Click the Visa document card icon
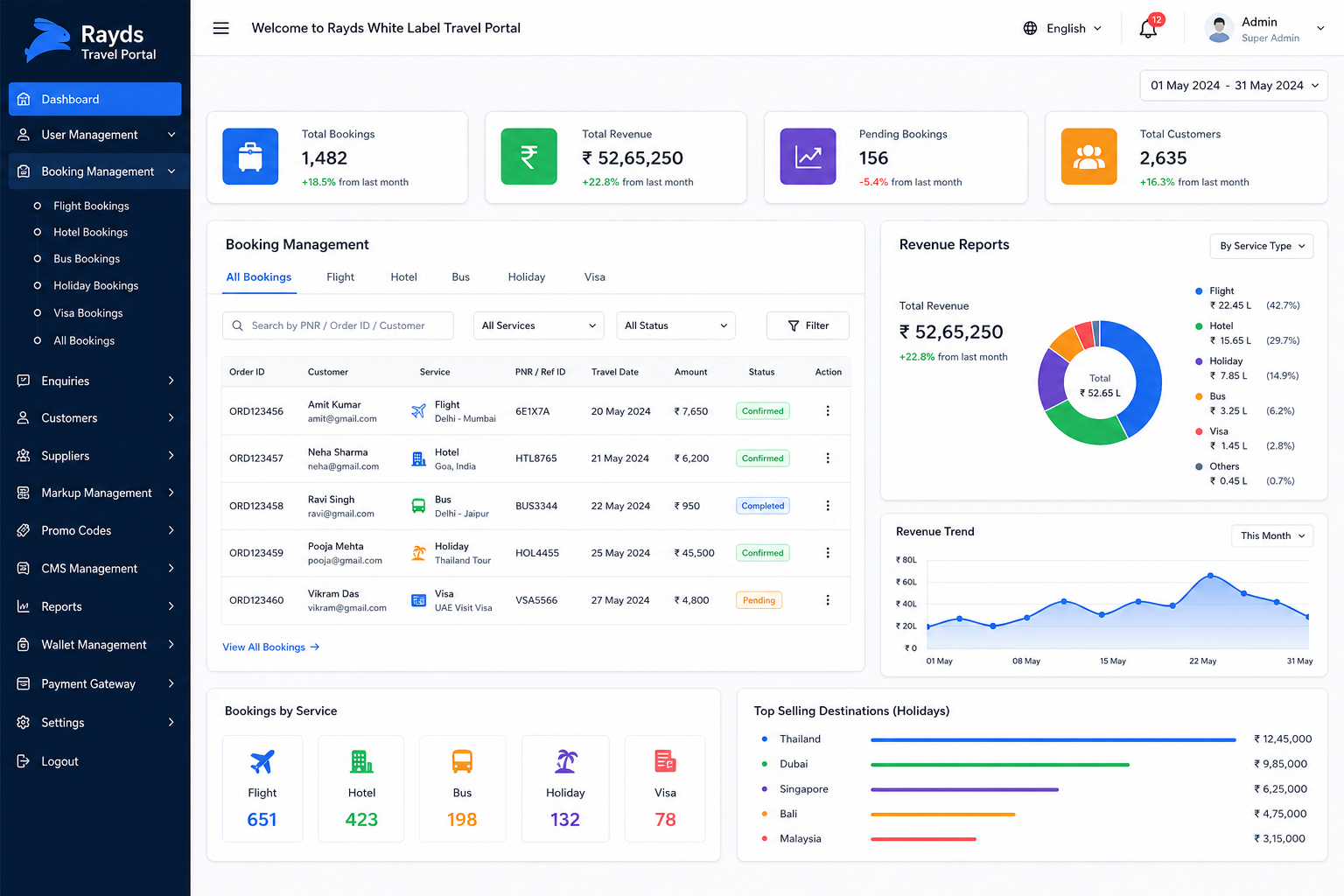The height and width of the screenshot is (896, 1344). coord(665,762)
